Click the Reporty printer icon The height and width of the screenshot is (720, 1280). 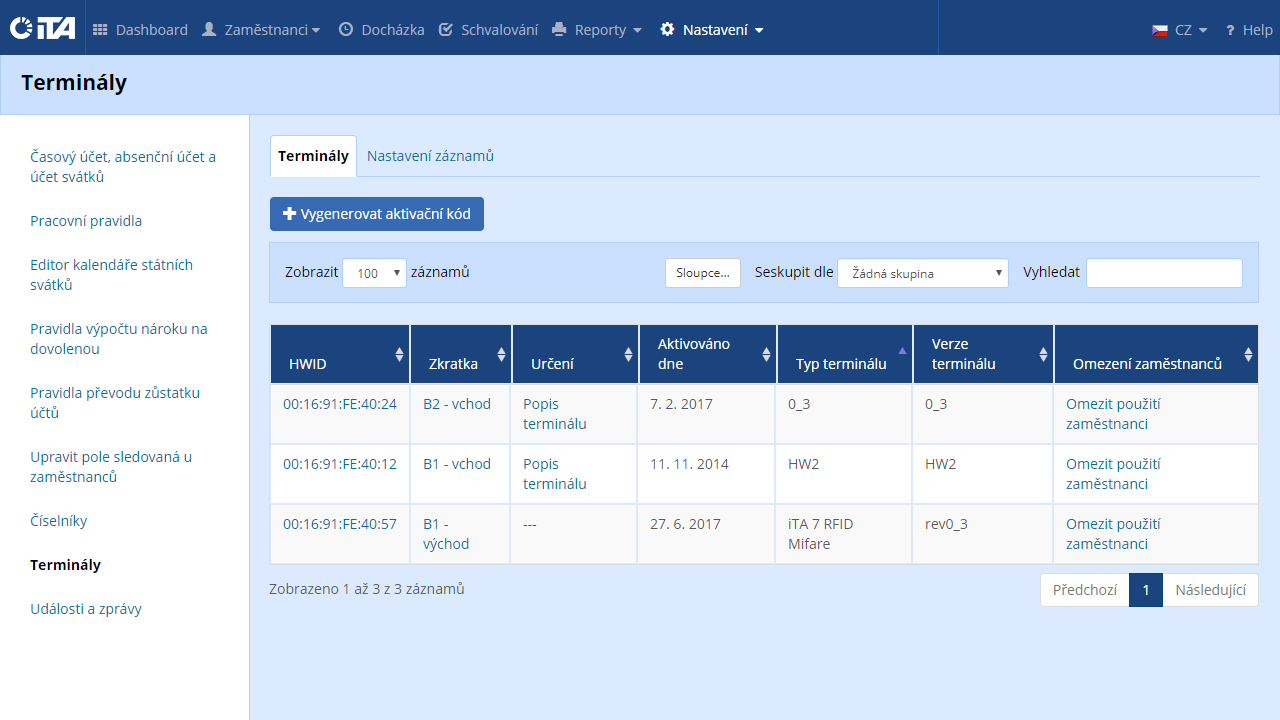(559, 30)
